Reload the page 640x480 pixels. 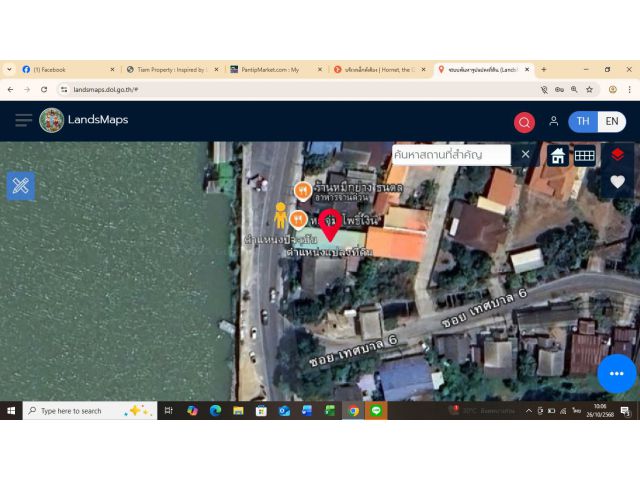click(44, 89)
